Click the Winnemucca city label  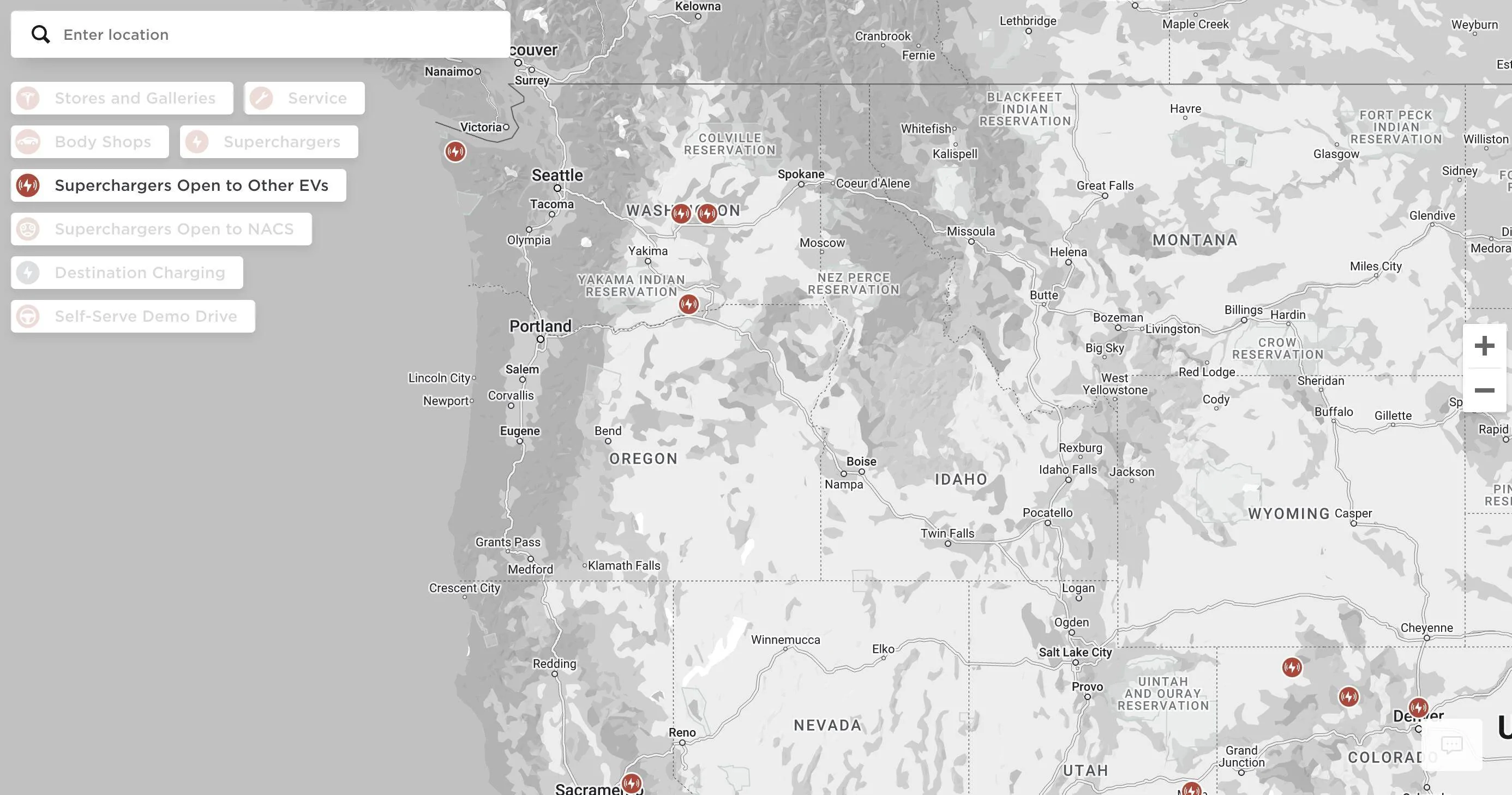785,640
